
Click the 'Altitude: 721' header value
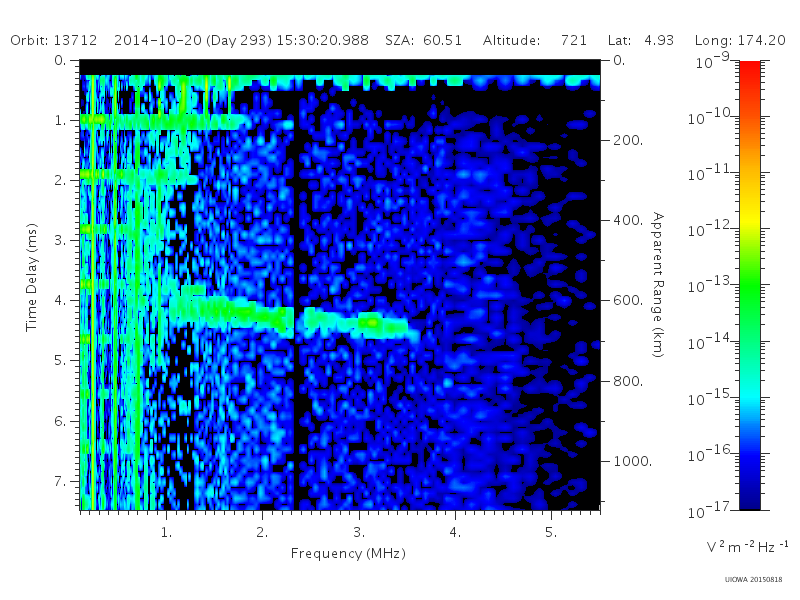[535, 40]
